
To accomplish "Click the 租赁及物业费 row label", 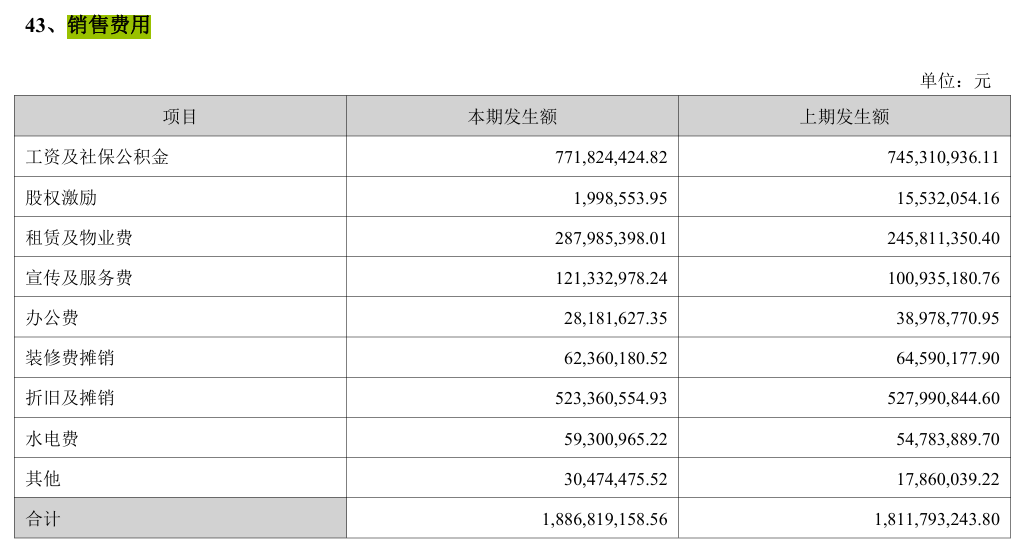I will coord(79,238).
